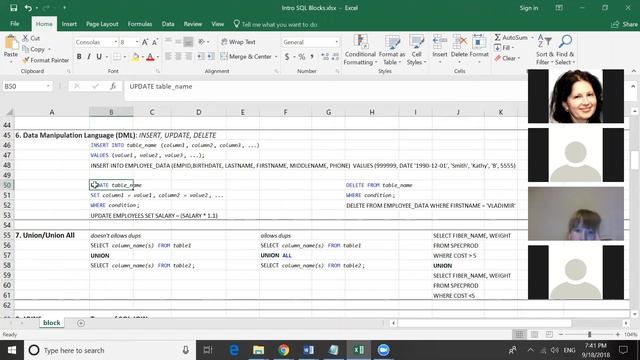Click the Insert cells icon

click(440, 41)
